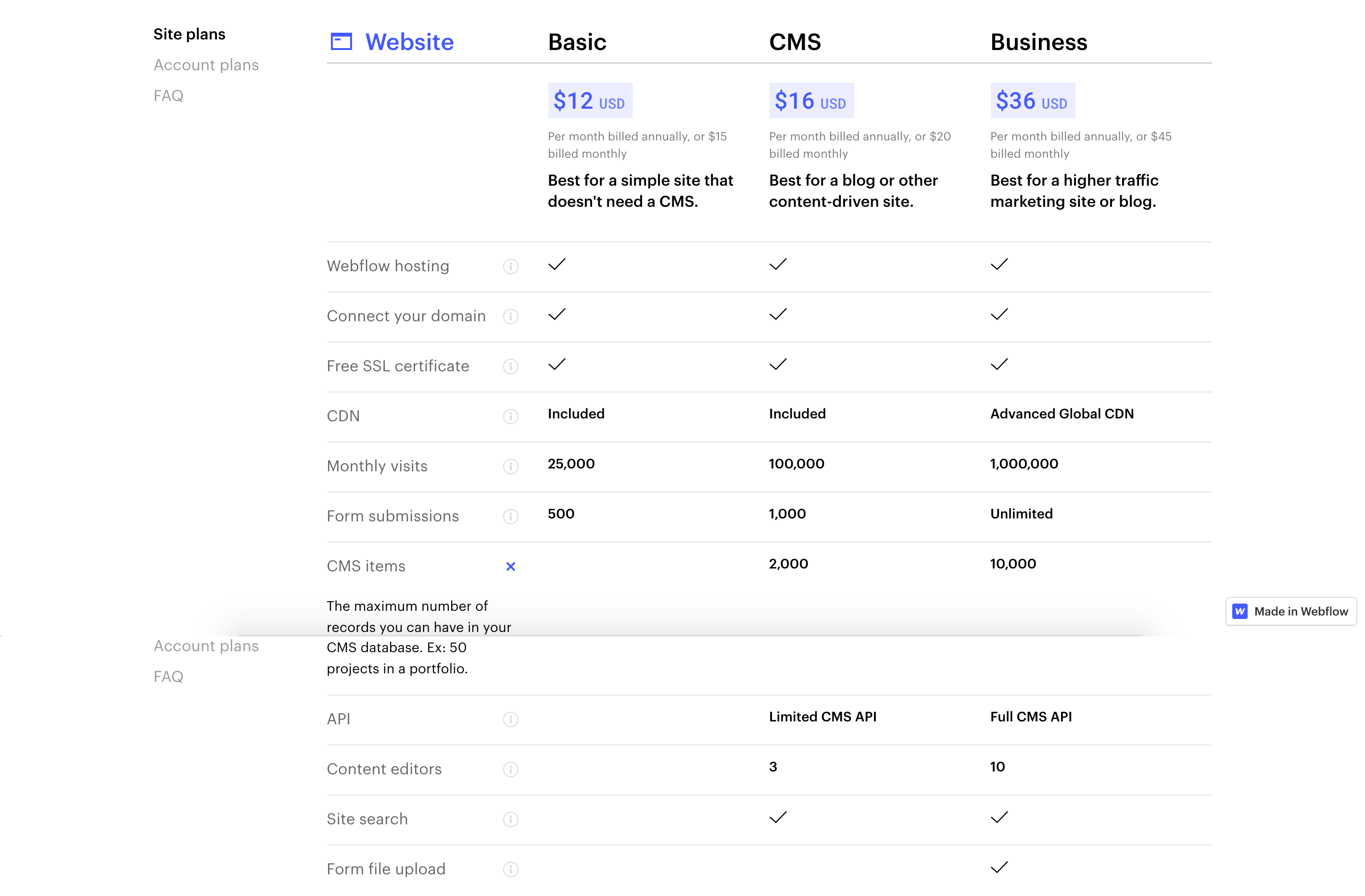1365x896 pixels.
Task: Click the Website window icon in header
Action: coord(341,41)
